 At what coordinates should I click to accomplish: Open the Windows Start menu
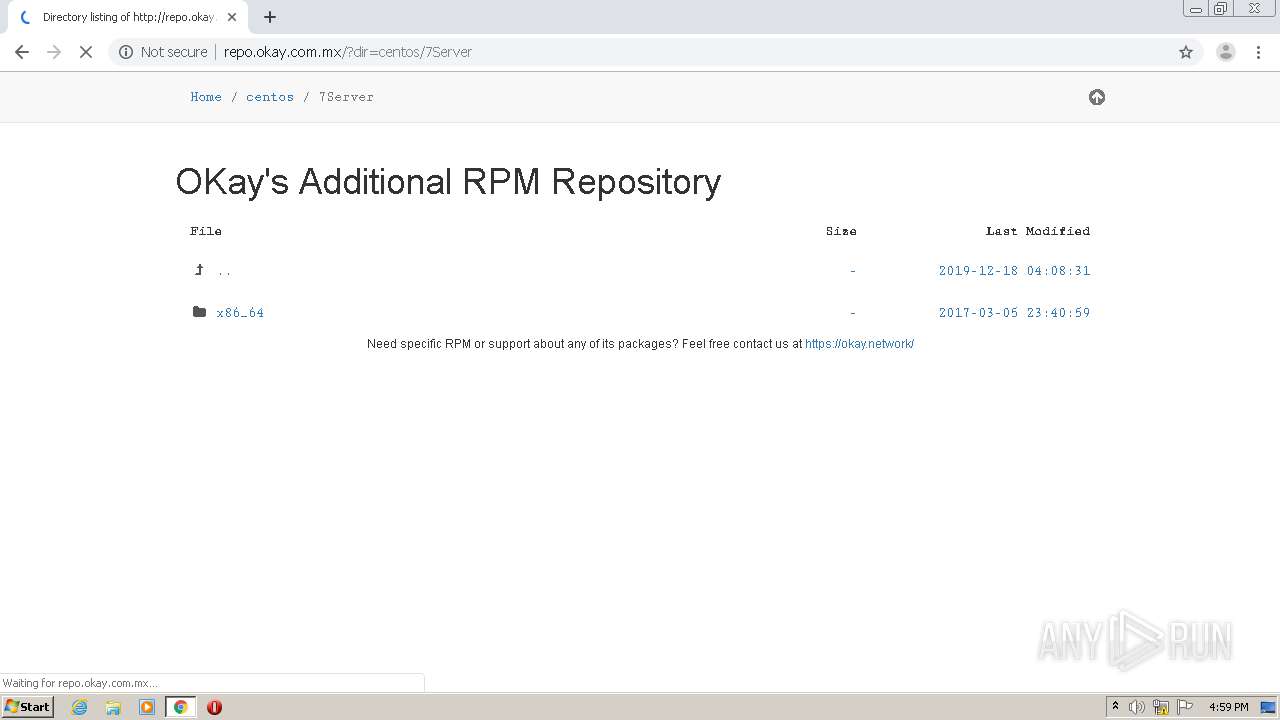(x=28, y=707)
